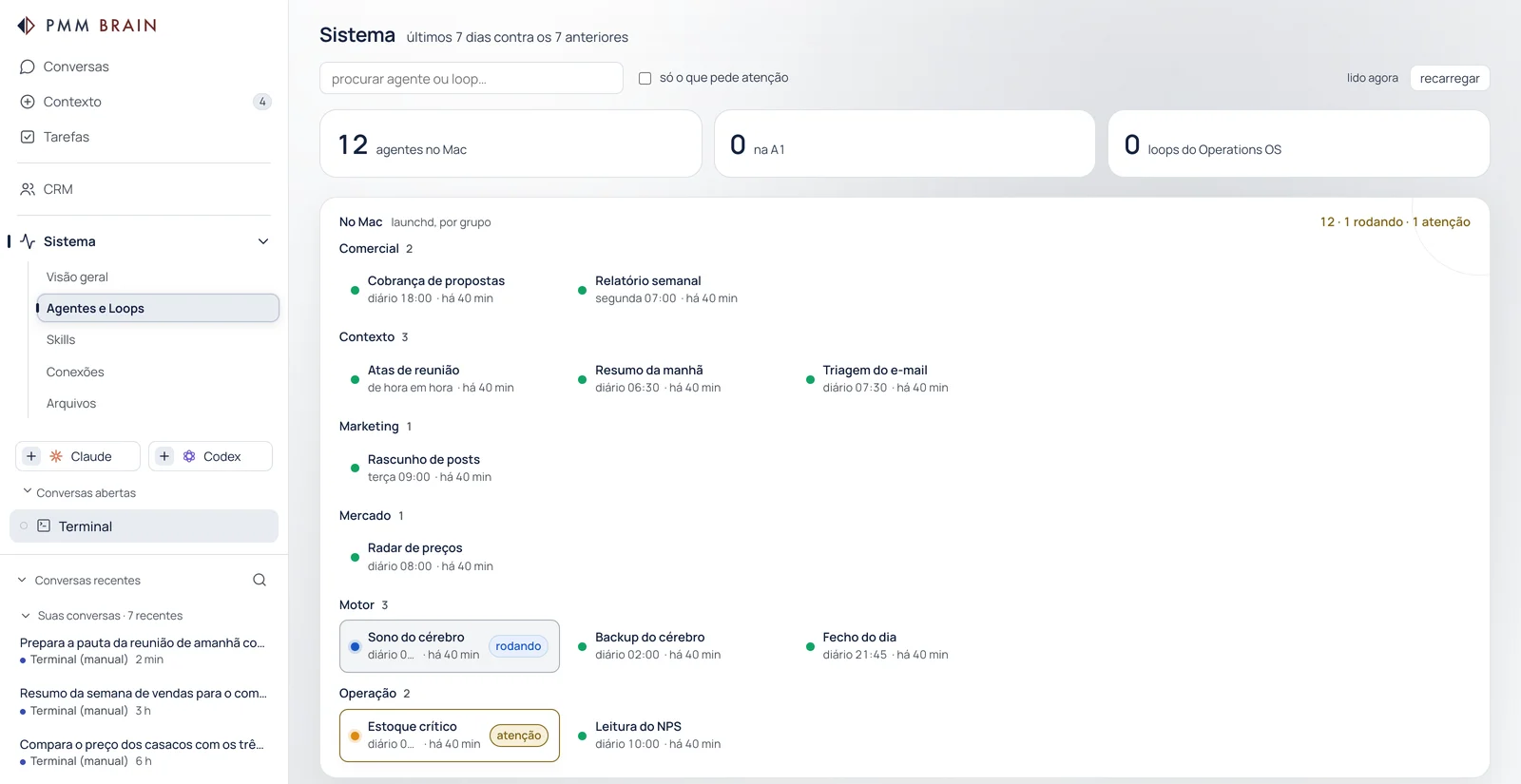Screen dimensions: 1521x784
Task: Start a new Claude conversation
Action: (x=78, y=456)
